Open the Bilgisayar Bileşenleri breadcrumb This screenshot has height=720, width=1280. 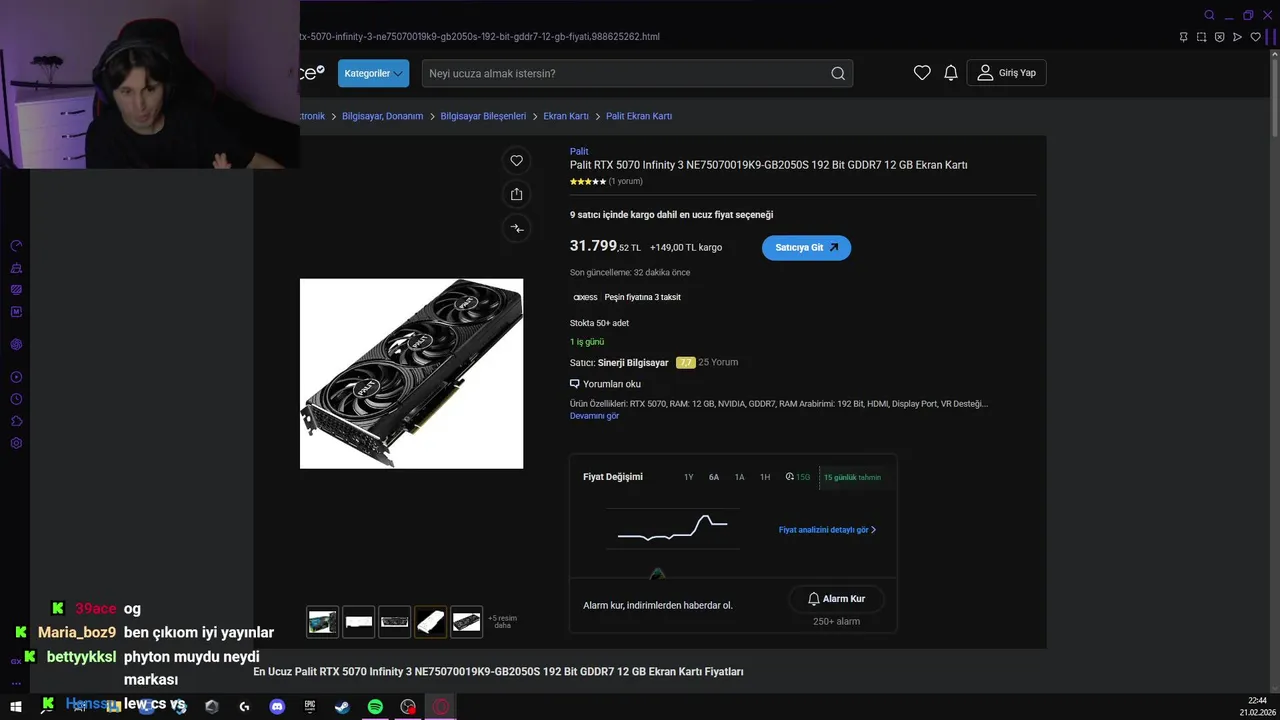483,116
